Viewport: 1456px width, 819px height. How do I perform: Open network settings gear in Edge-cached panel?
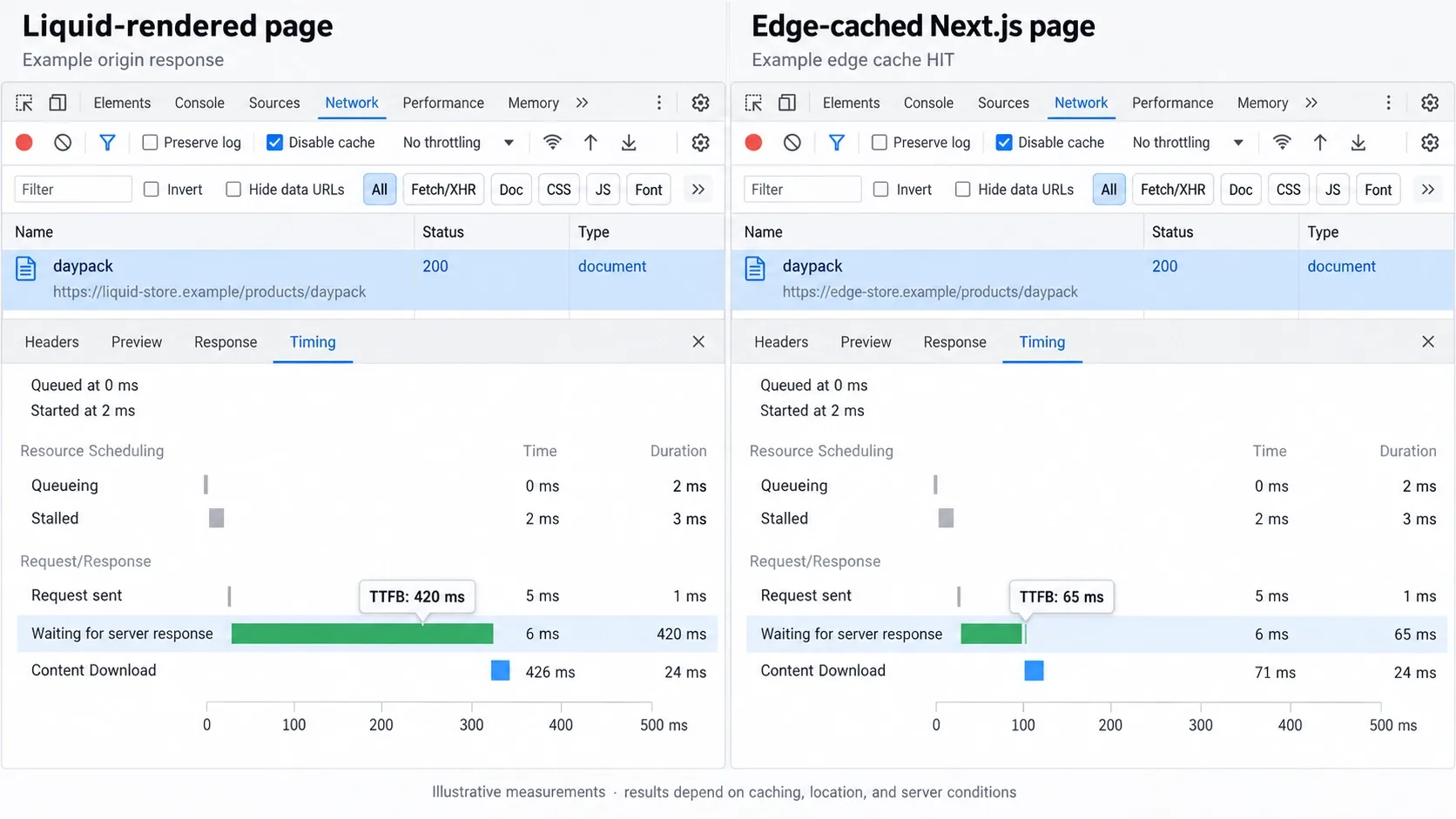pos(1430,142)
